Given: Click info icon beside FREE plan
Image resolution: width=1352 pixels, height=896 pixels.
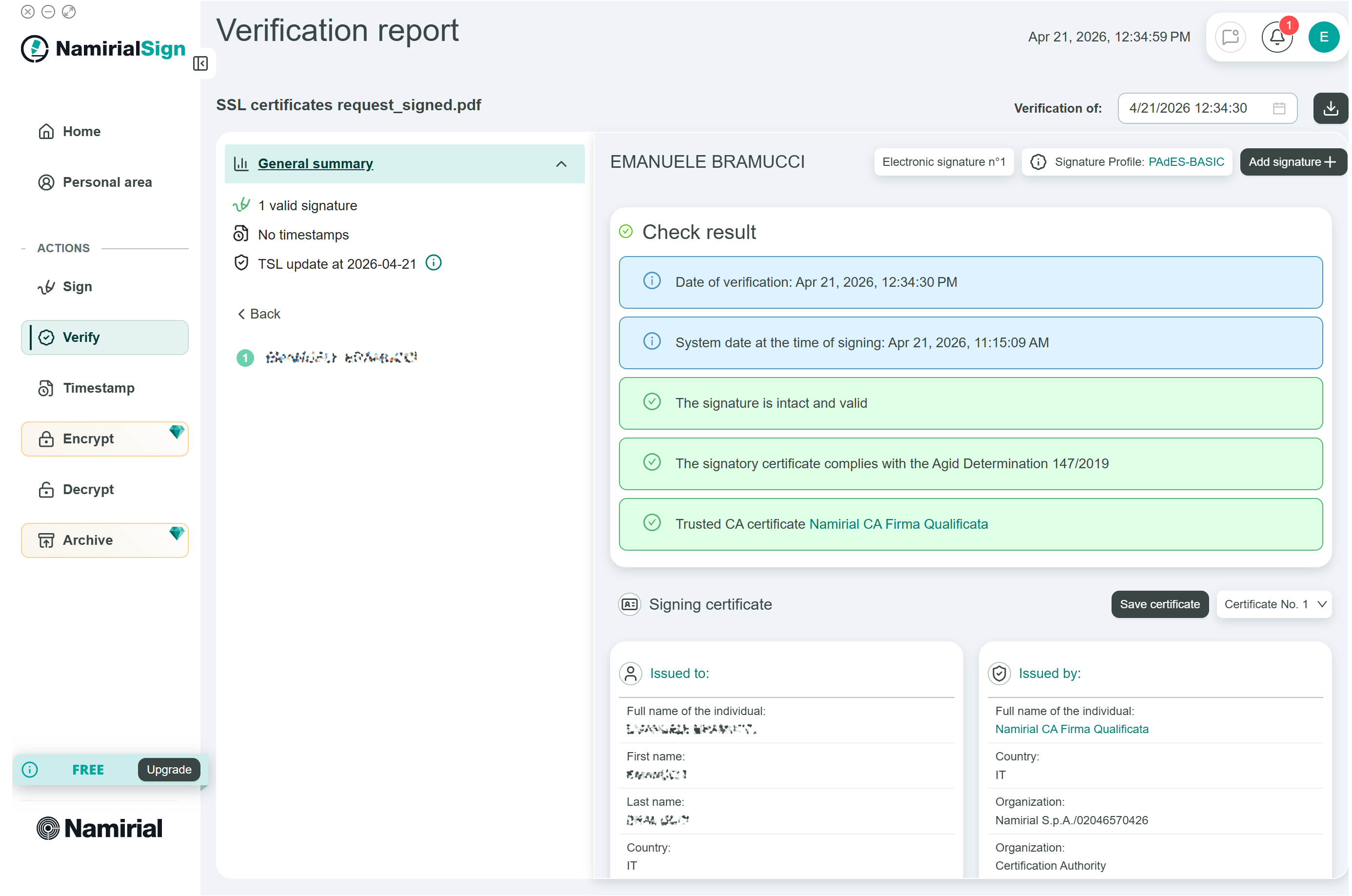Looking at the screenshot, I should click(30, 771).
